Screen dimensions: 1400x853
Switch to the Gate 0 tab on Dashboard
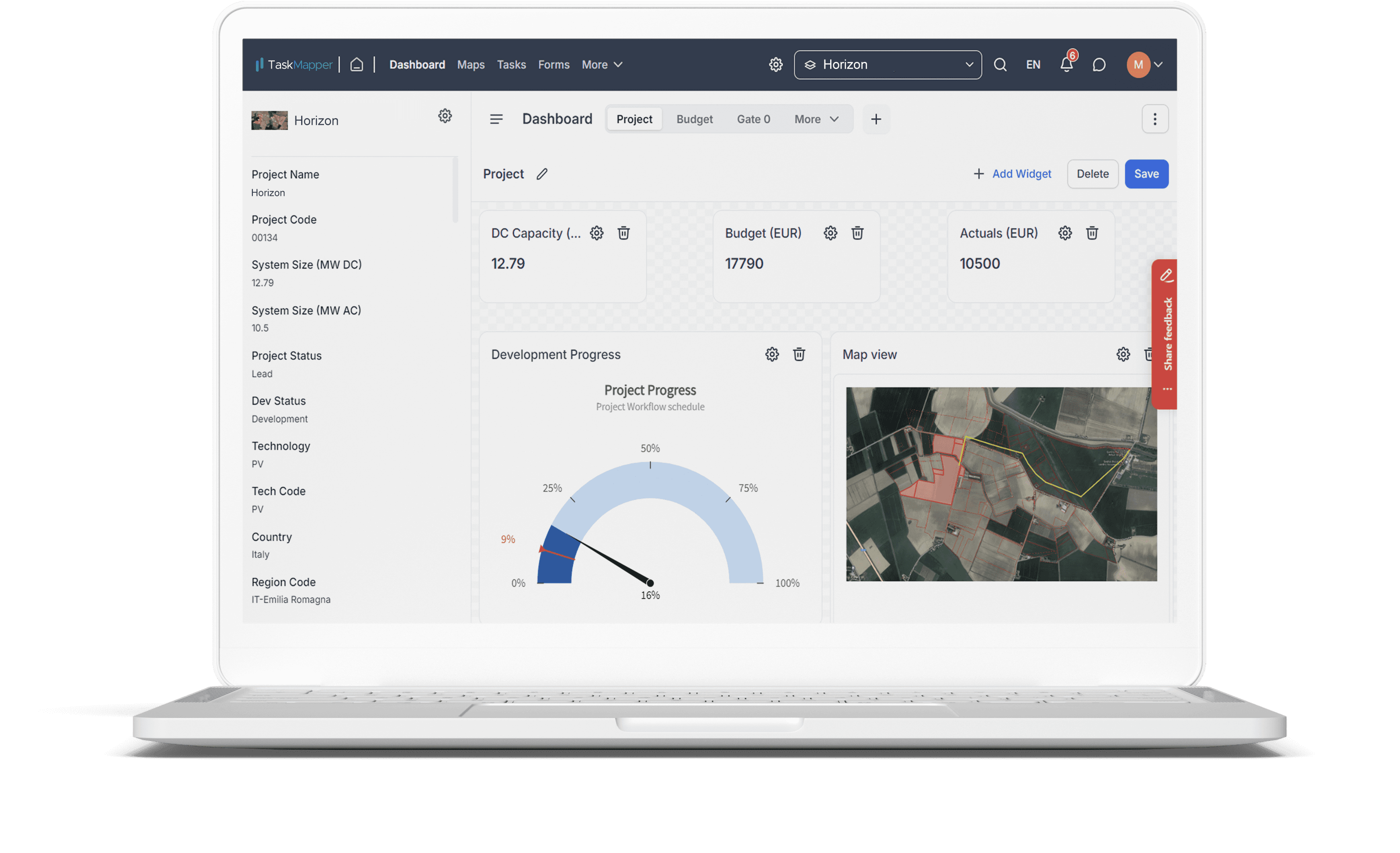pos(753,119)
